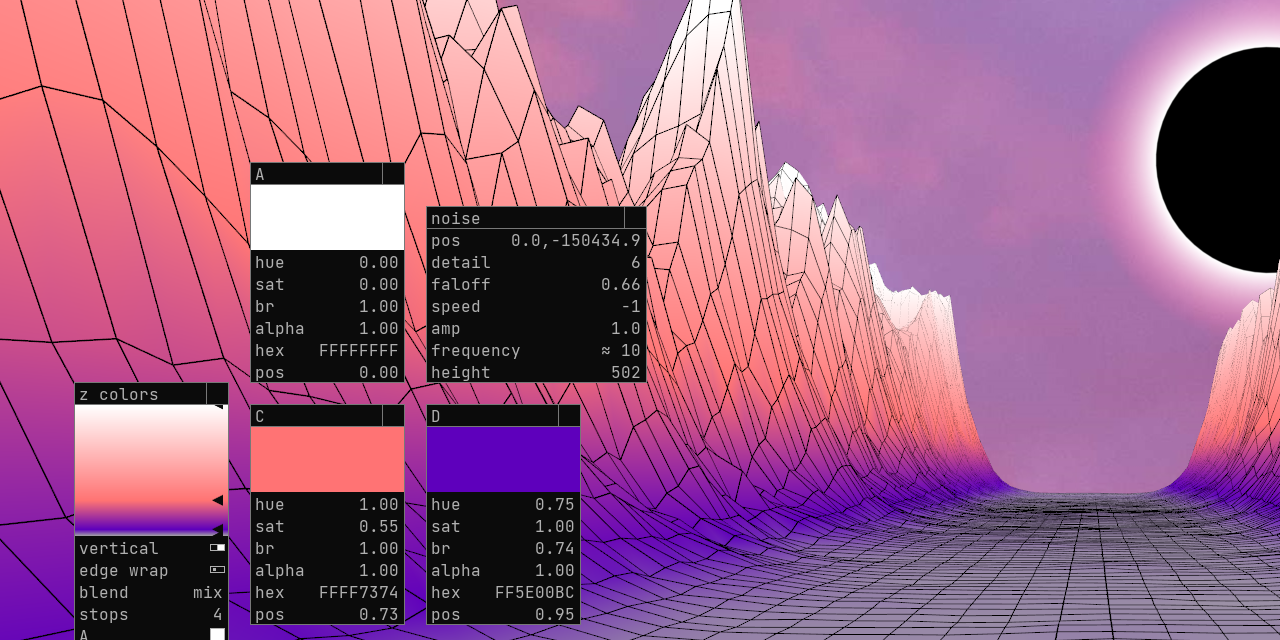The width and height of the screenshot is (1280, 640).
Task: Select the middle gradient stop arrow in z colors
Action: [218, 500]
